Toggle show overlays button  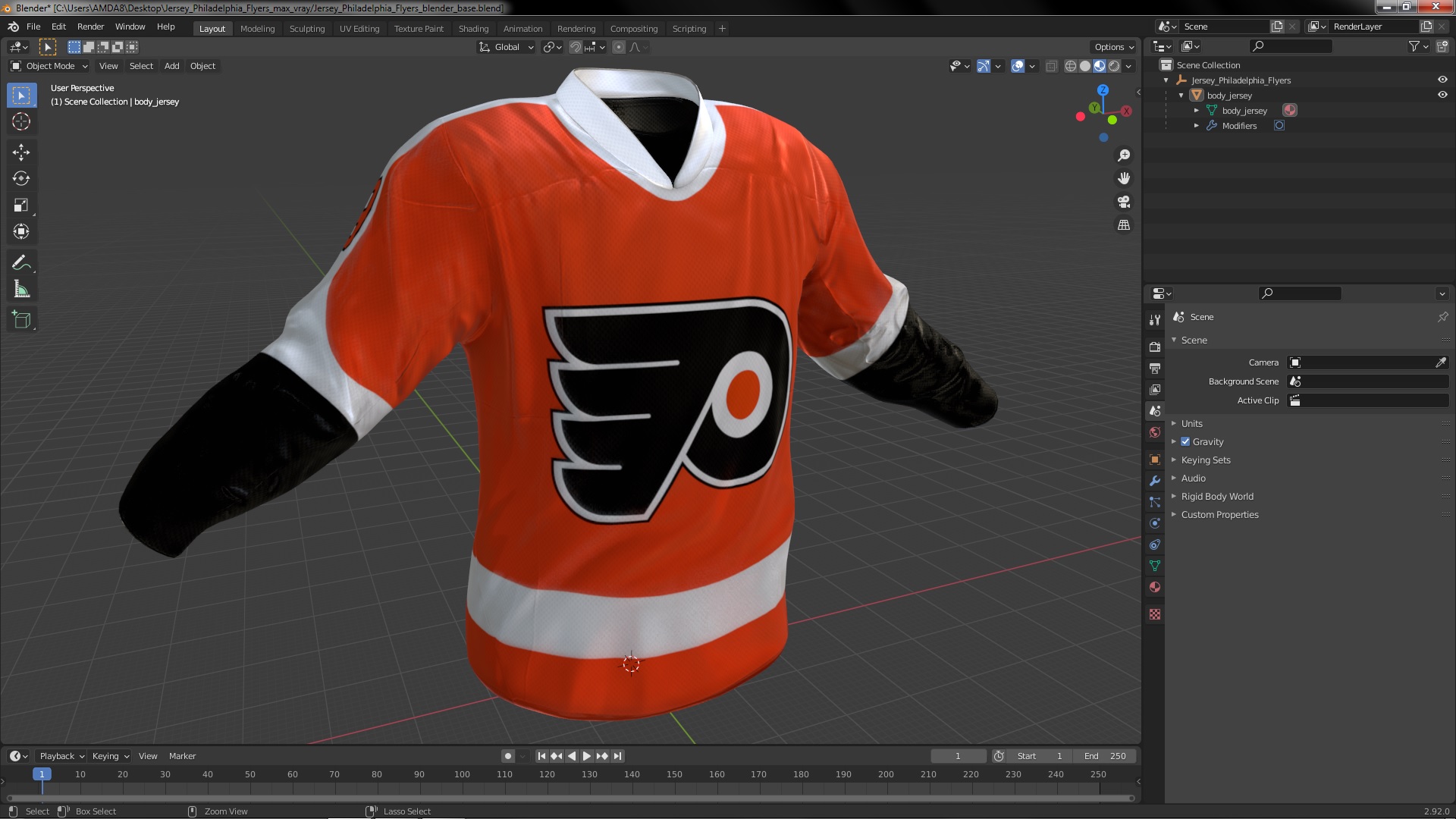pyautogui.click(x=1018, y=66)
